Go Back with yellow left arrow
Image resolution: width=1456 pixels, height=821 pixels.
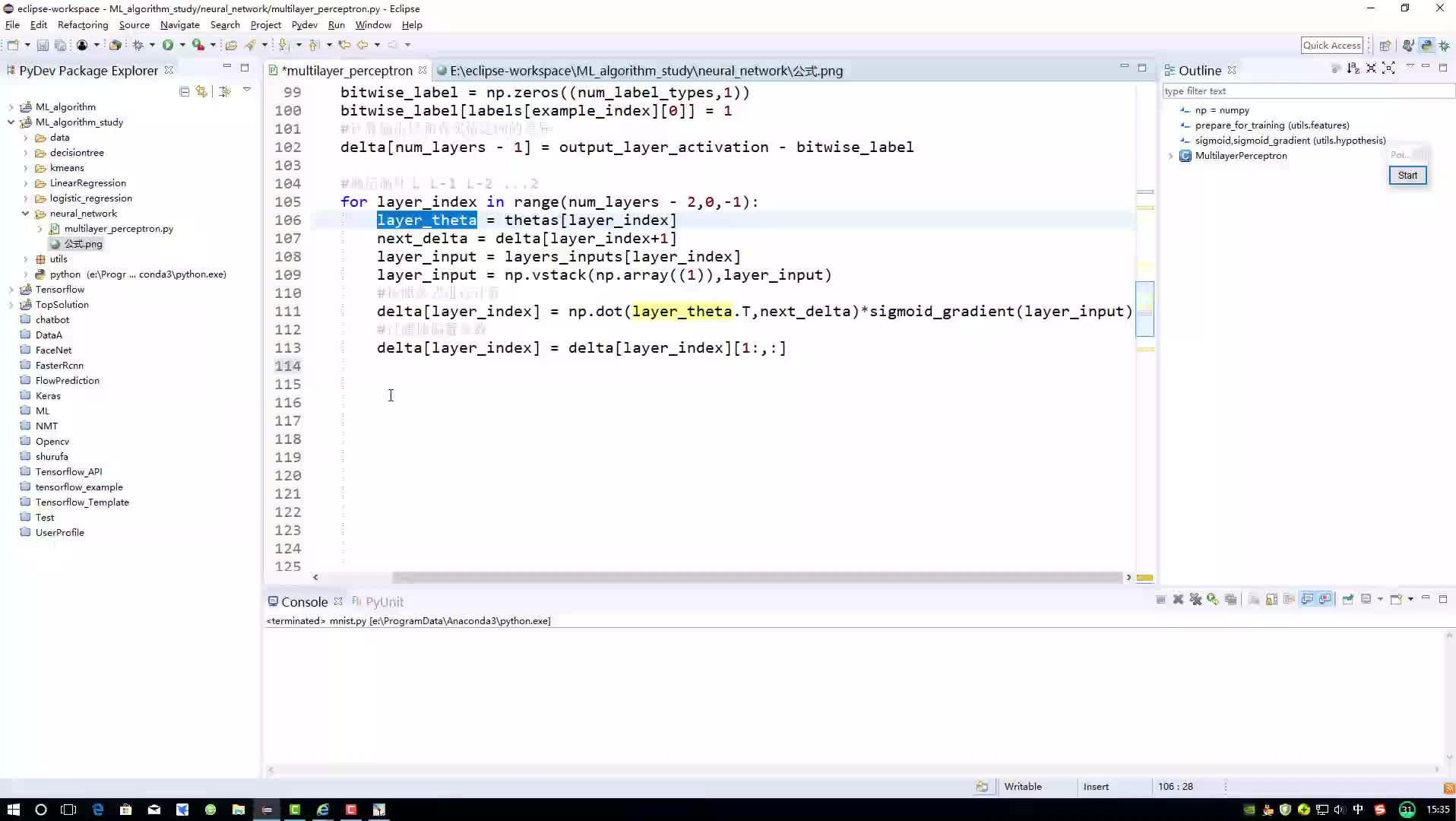(x=362, y=46)
